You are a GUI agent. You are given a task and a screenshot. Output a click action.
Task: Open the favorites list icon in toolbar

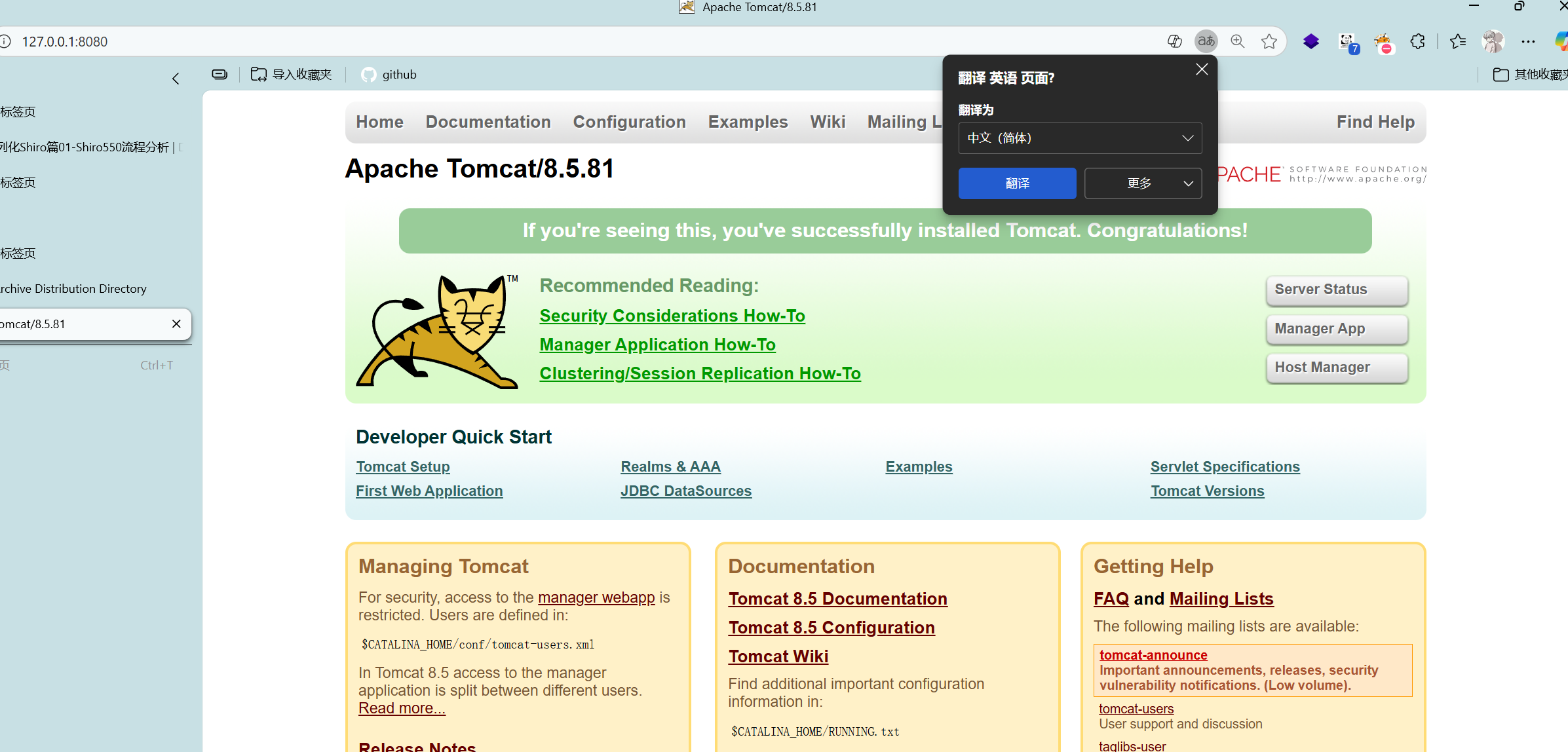click(1457, 41)
